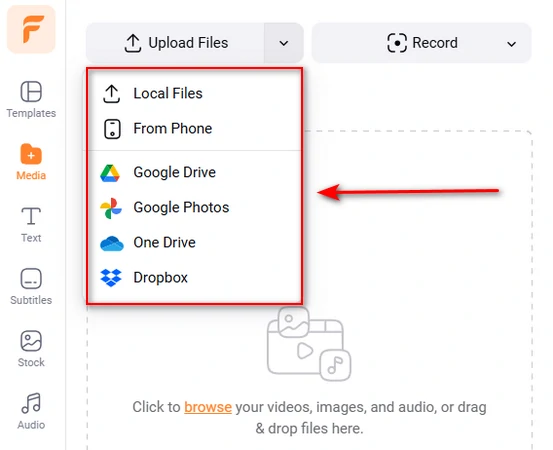The image size is (553, 450).
Task: Click the media placeholder illustration
Action: (309, 343)
